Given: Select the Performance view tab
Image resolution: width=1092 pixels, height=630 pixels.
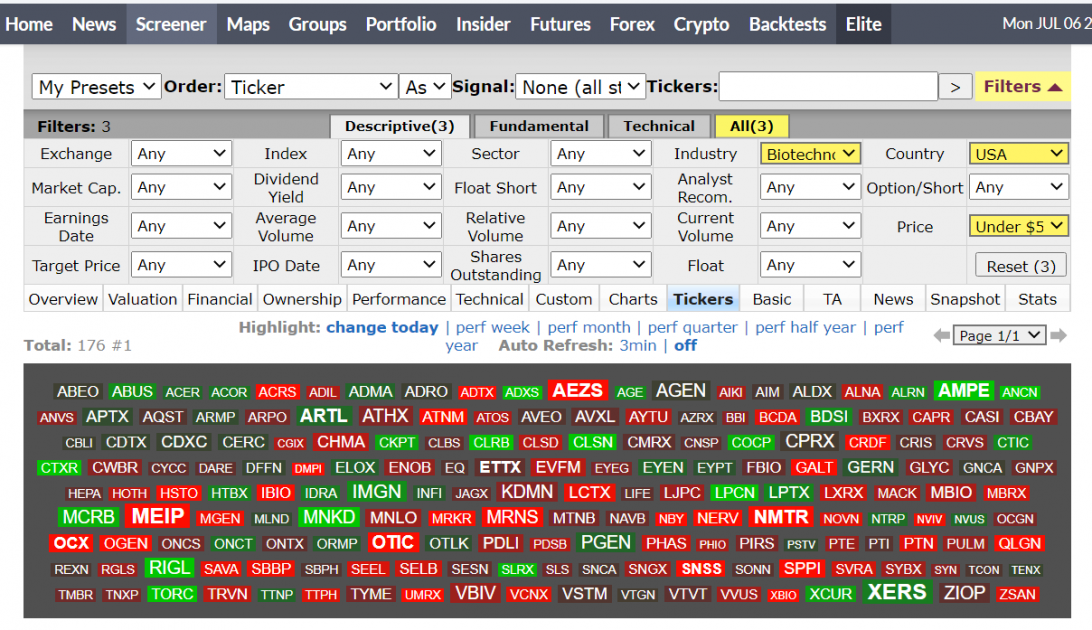Looking at the screenshot, I should (x=399, y=299).
